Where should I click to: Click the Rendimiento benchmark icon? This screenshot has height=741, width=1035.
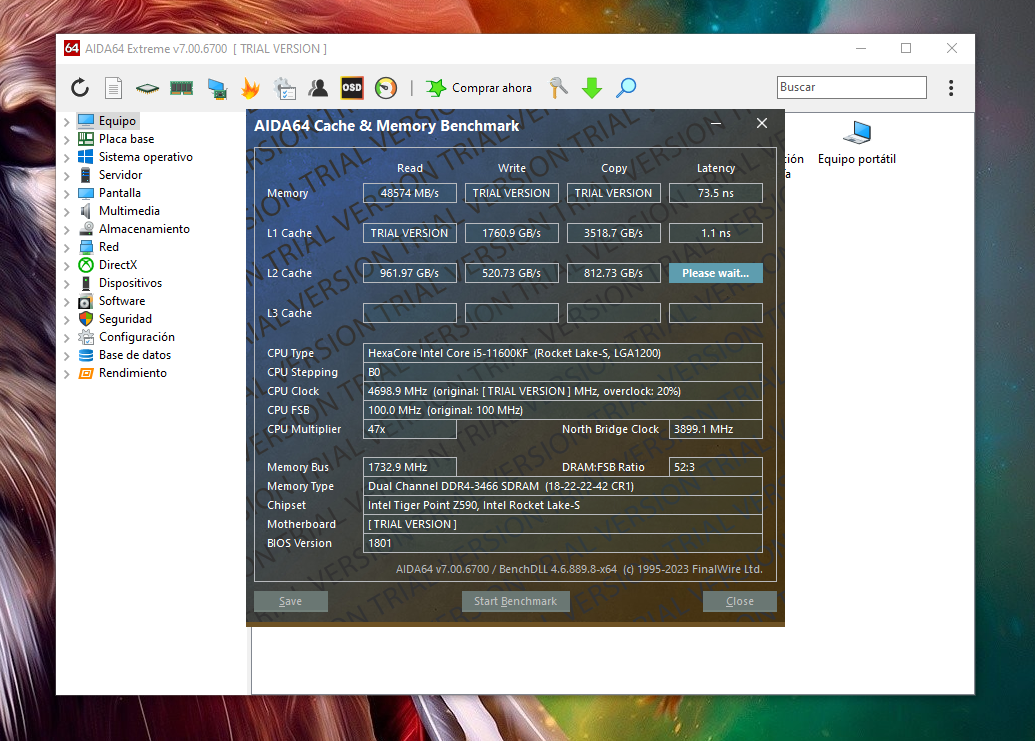86,373
